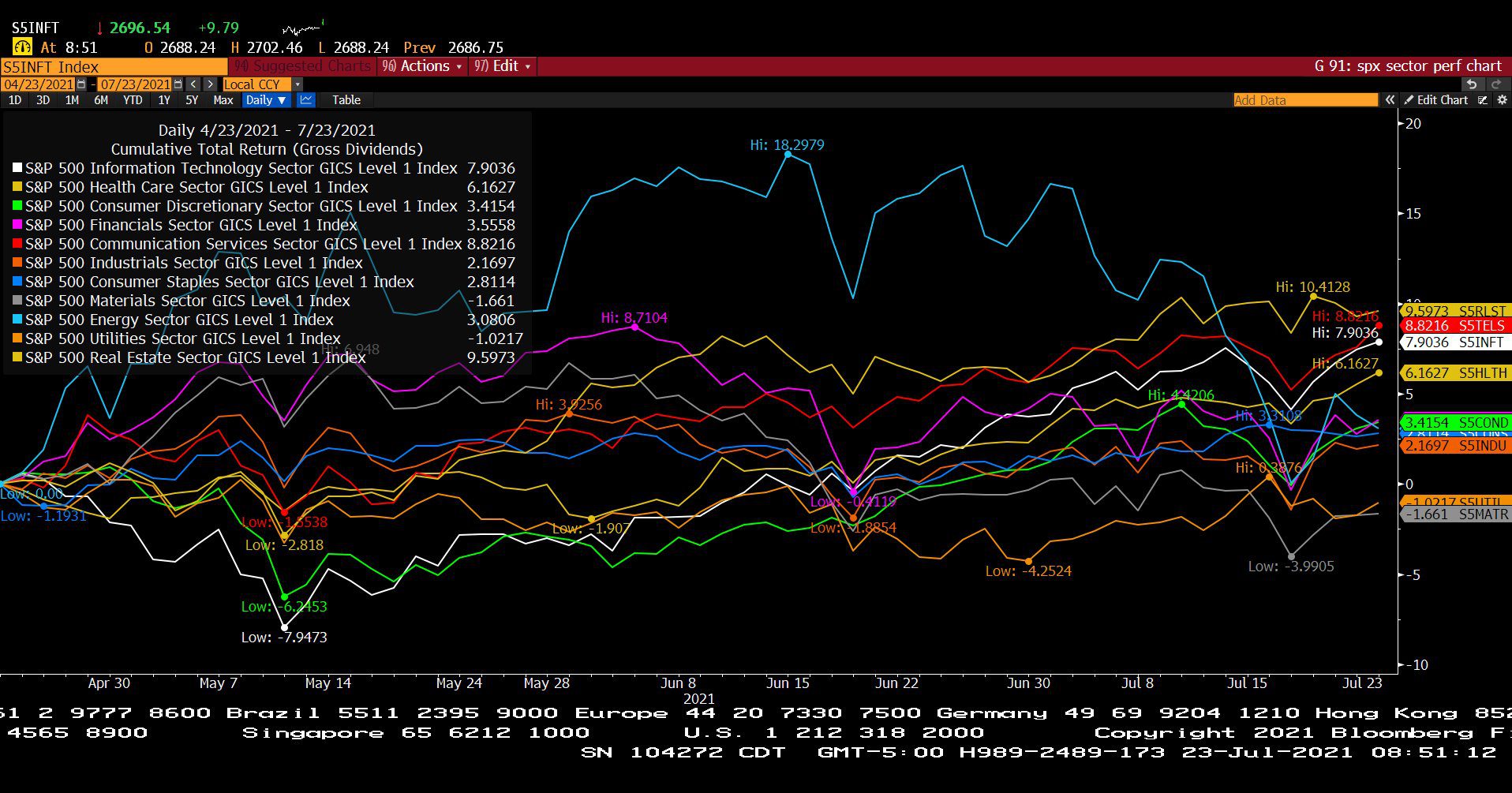Click the red Communication Services legend swatch
This screenshot has width=1512, height=793.
[x=17, y=244]
